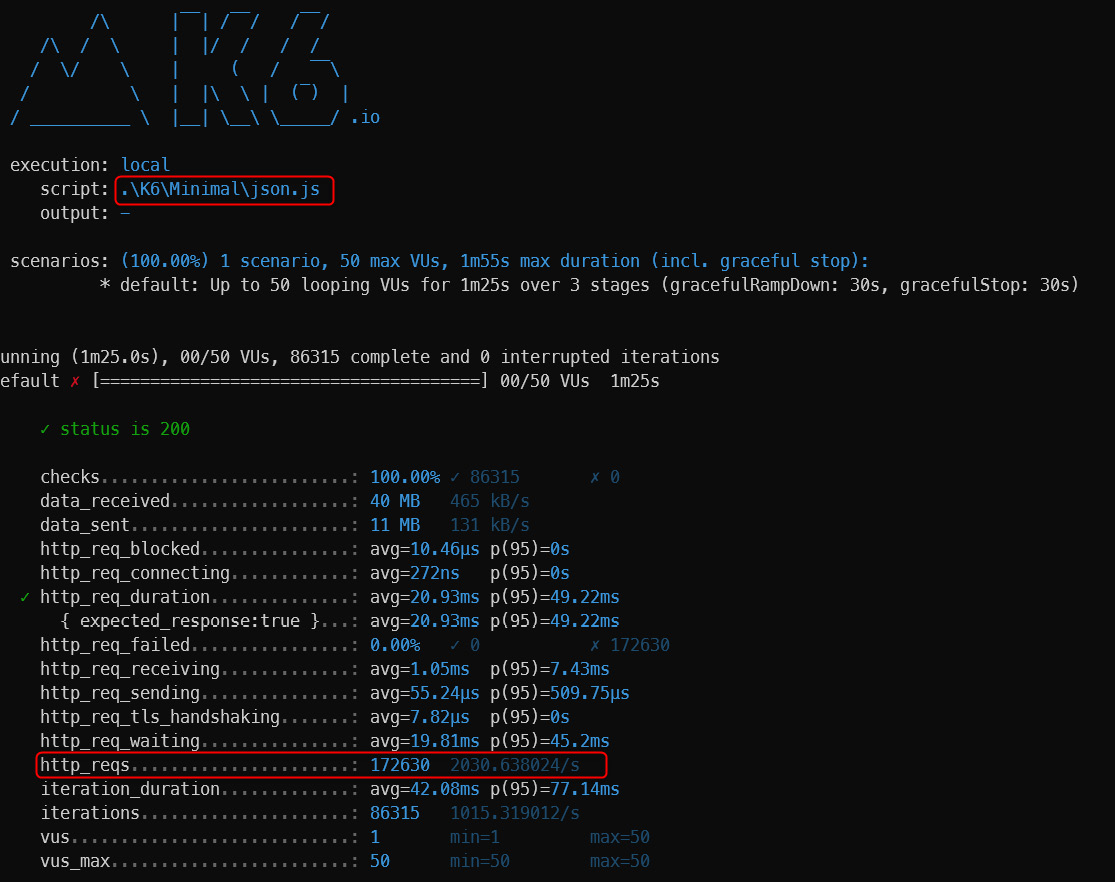The image size is (1115, 882).
Task: Click the default scenario progress bar
Action: [290, 381]
